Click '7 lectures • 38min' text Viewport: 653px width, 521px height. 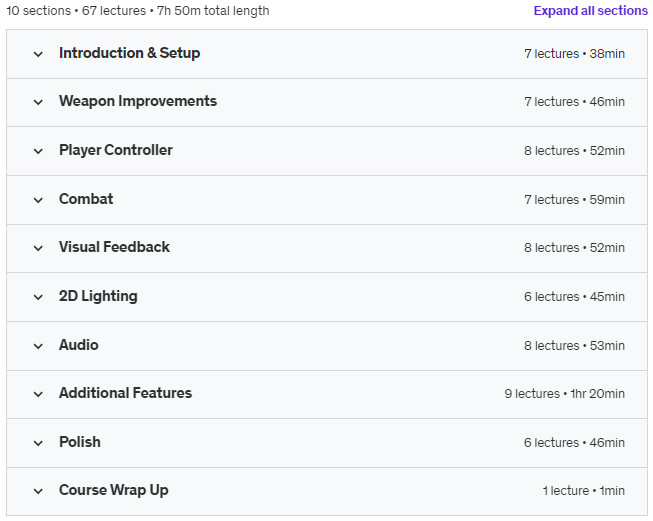(x=574, y=54)
